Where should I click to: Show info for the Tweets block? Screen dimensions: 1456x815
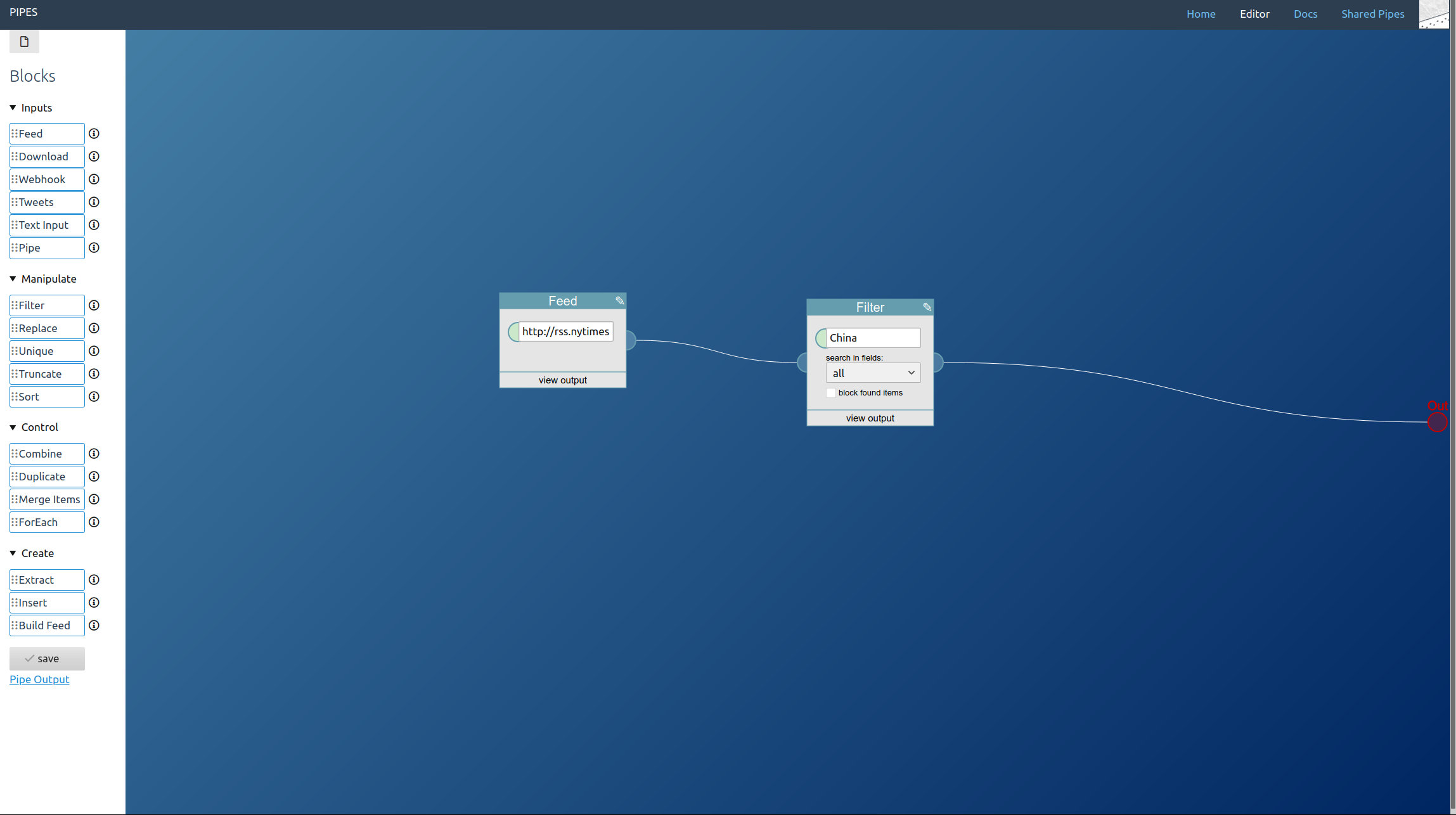coord(94,202)
